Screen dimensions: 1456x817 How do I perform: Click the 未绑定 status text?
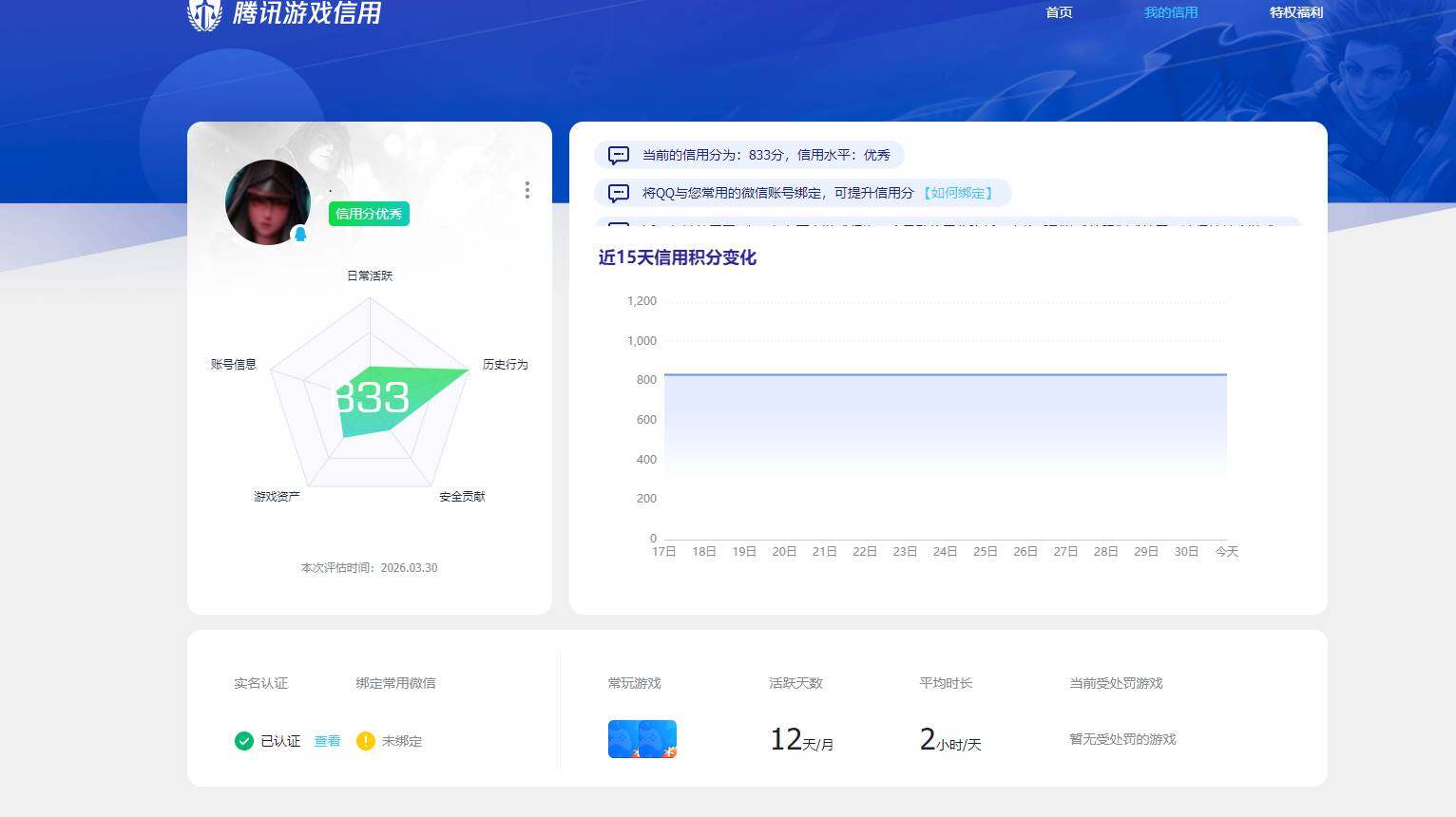pos(402,741)
